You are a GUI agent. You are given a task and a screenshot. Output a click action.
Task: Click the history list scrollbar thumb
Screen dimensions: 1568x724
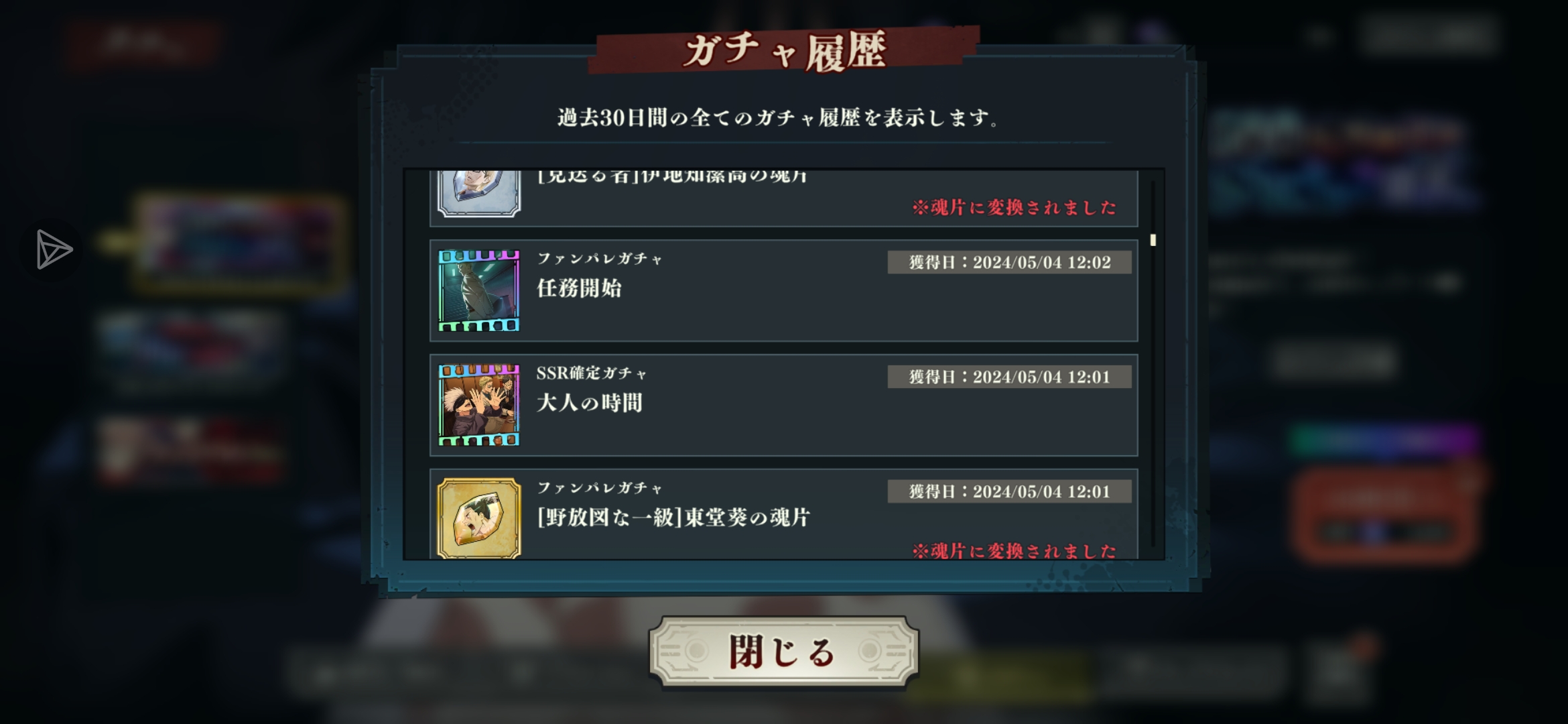1153,239
